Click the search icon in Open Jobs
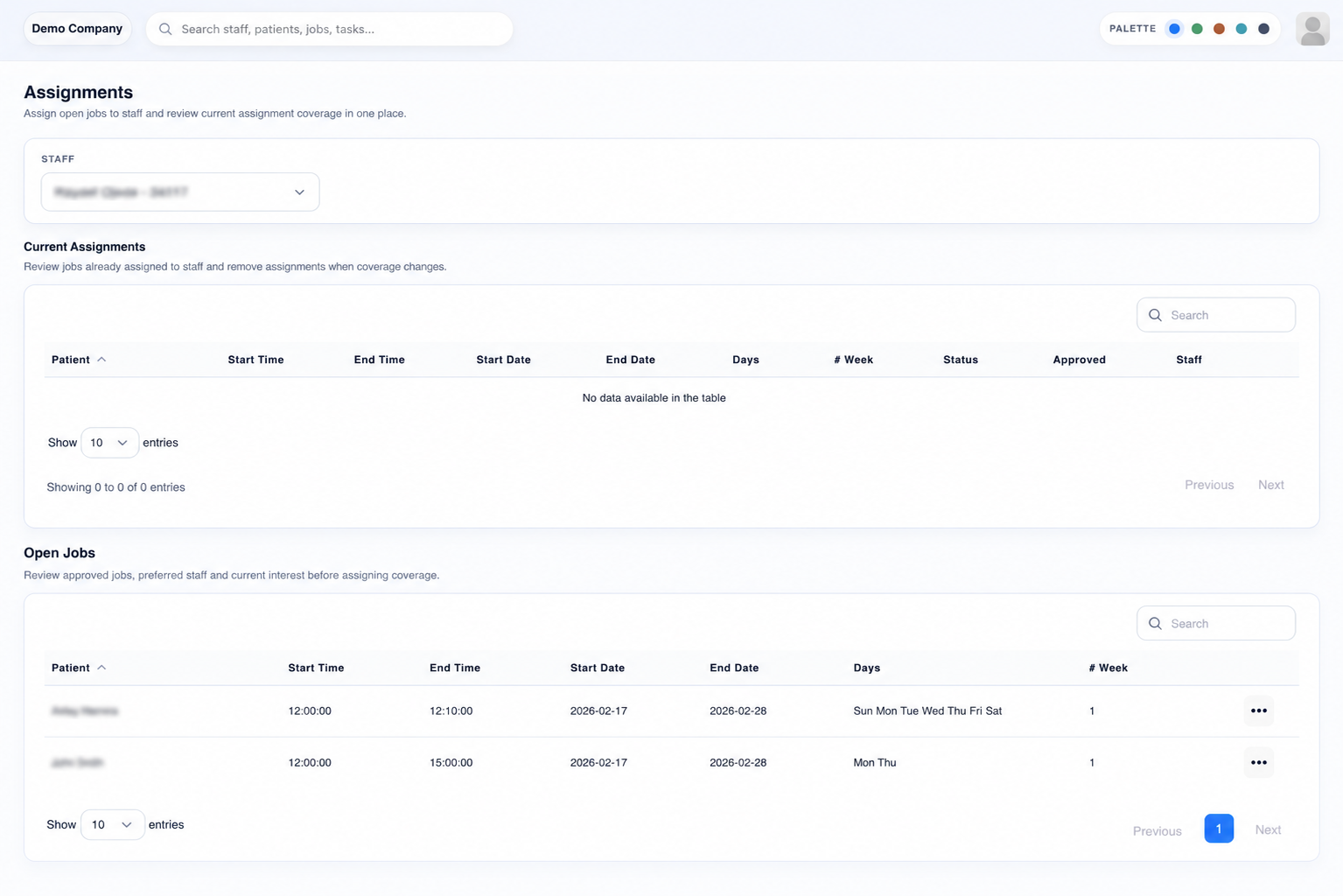1343x896 pixels. [1155, 623]
